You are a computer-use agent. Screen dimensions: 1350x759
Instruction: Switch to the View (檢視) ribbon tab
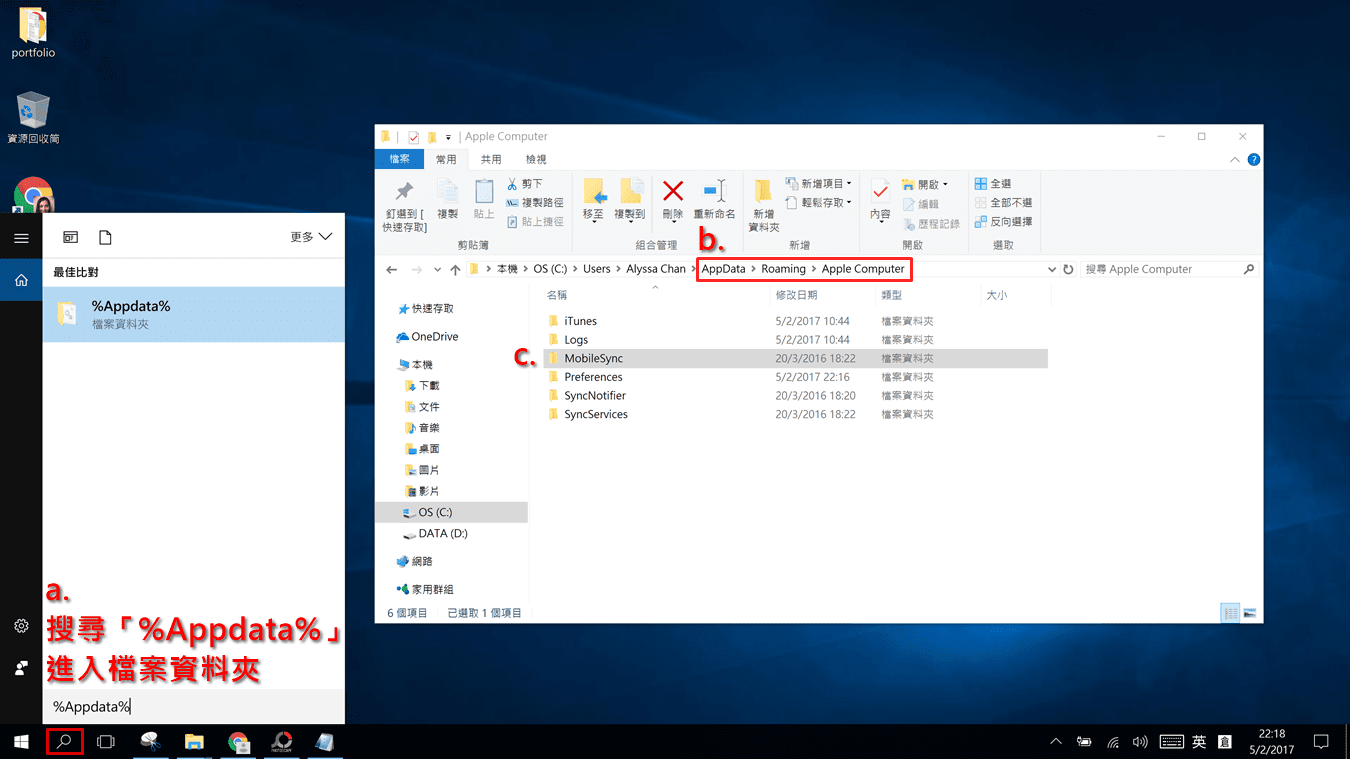(536, 159)
